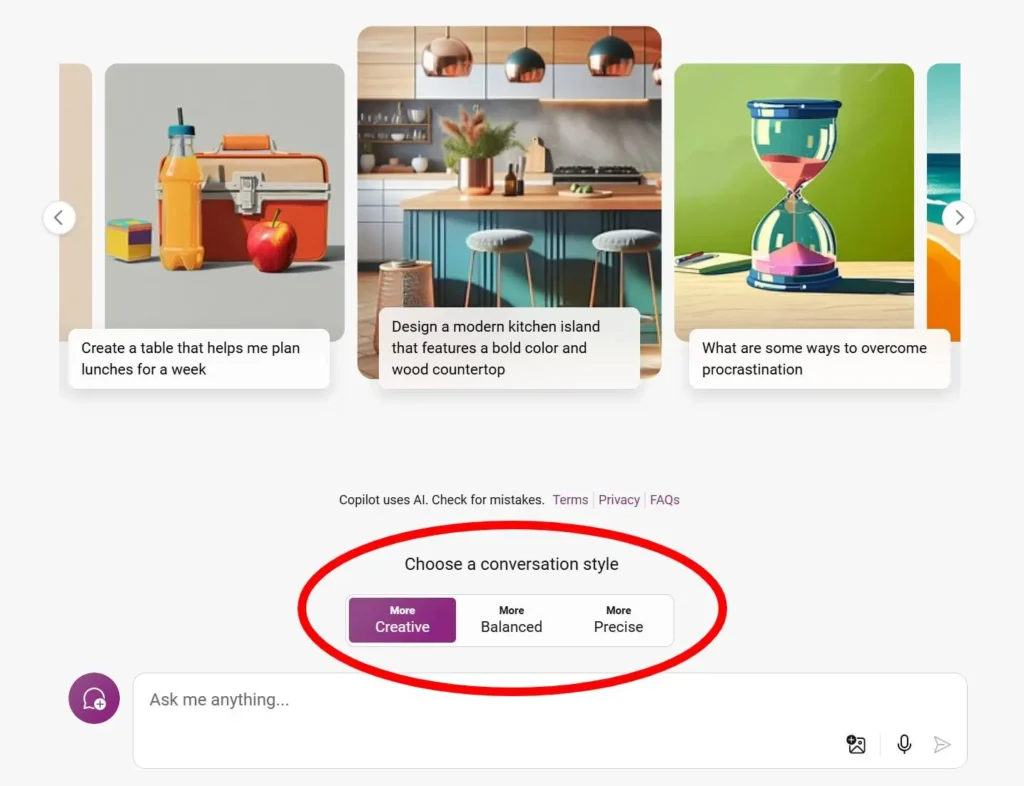
Task: Switch to More Balanced conversation style
Action: tap(511, 620)
